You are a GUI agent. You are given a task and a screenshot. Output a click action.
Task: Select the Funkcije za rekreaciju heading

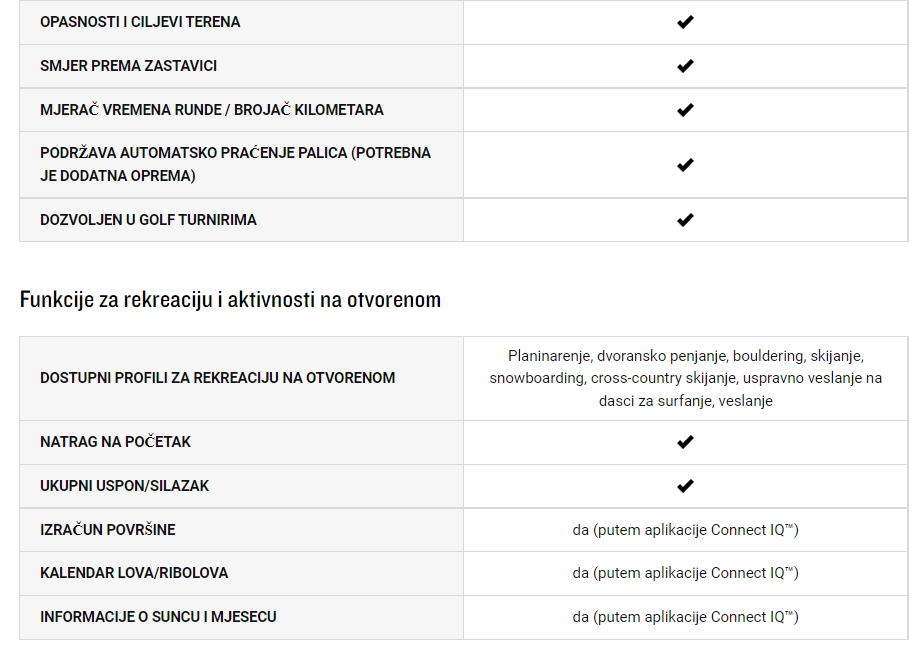tap(230, 300)
